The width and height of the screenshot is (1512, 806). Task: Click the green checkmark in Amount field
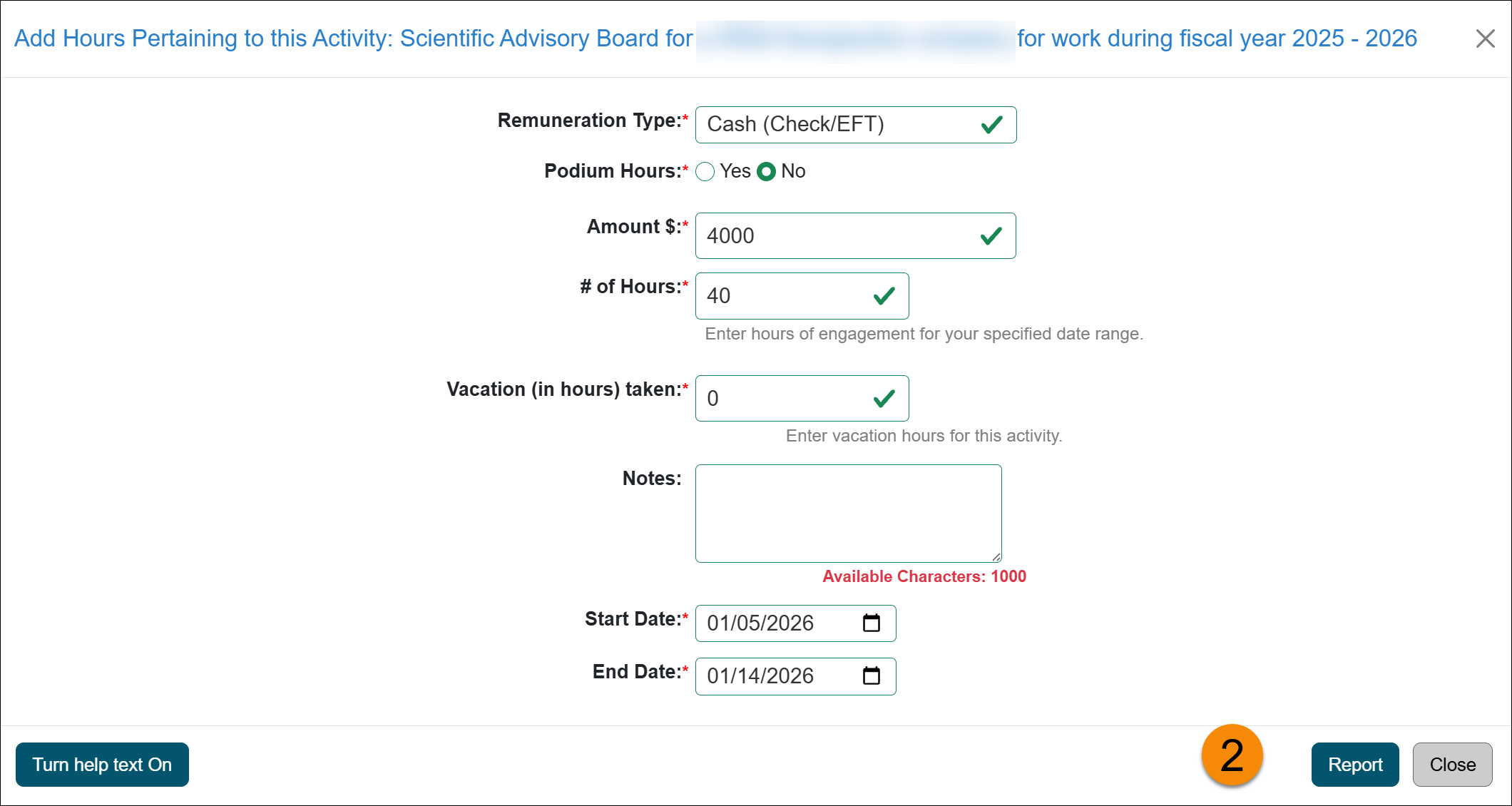(991, 235)
